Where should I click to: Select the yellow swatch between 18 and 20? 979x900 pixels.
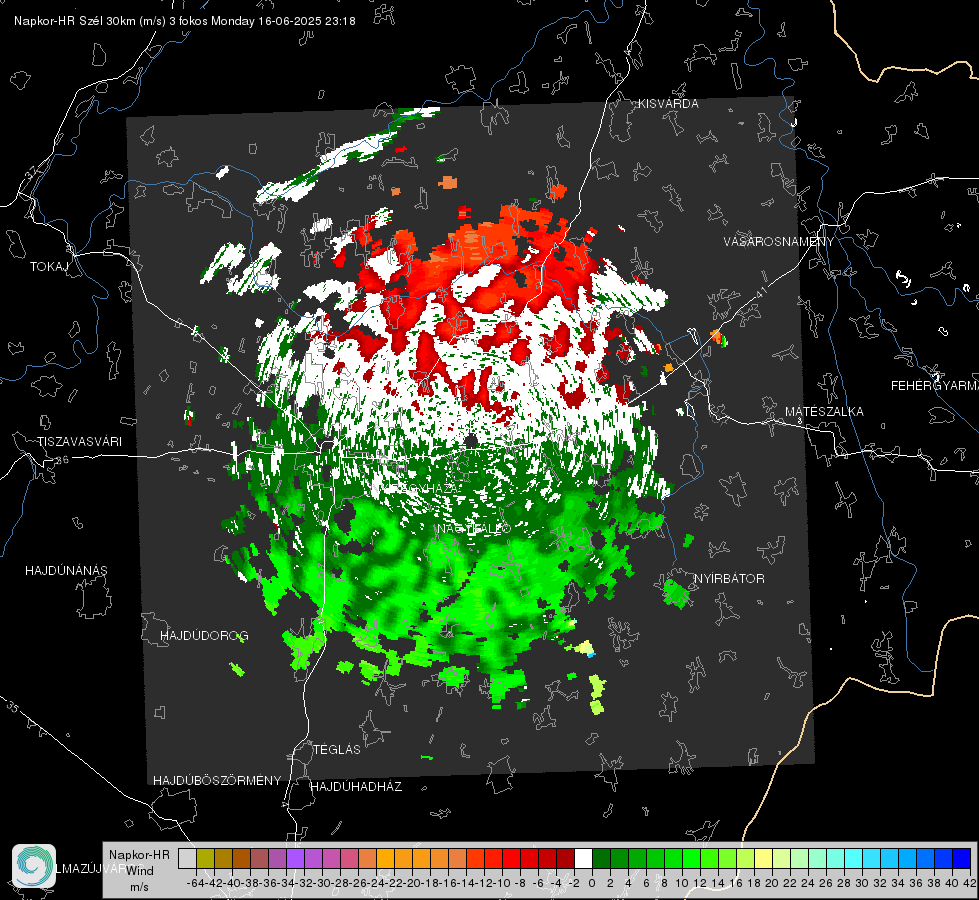pos(764,858)
